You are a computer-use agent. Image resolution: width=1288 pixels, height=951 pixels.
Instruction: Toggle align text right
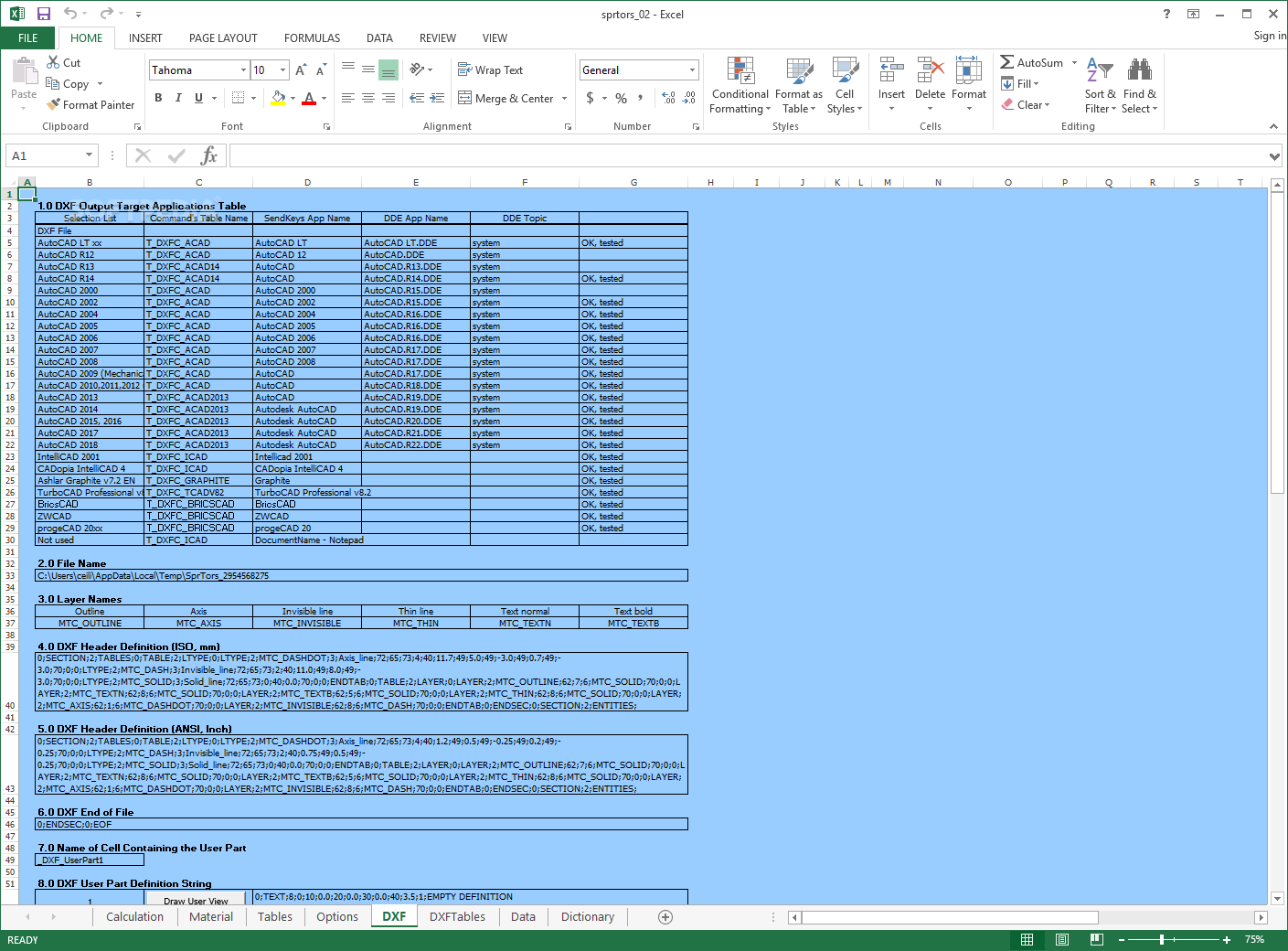[389, 98]
